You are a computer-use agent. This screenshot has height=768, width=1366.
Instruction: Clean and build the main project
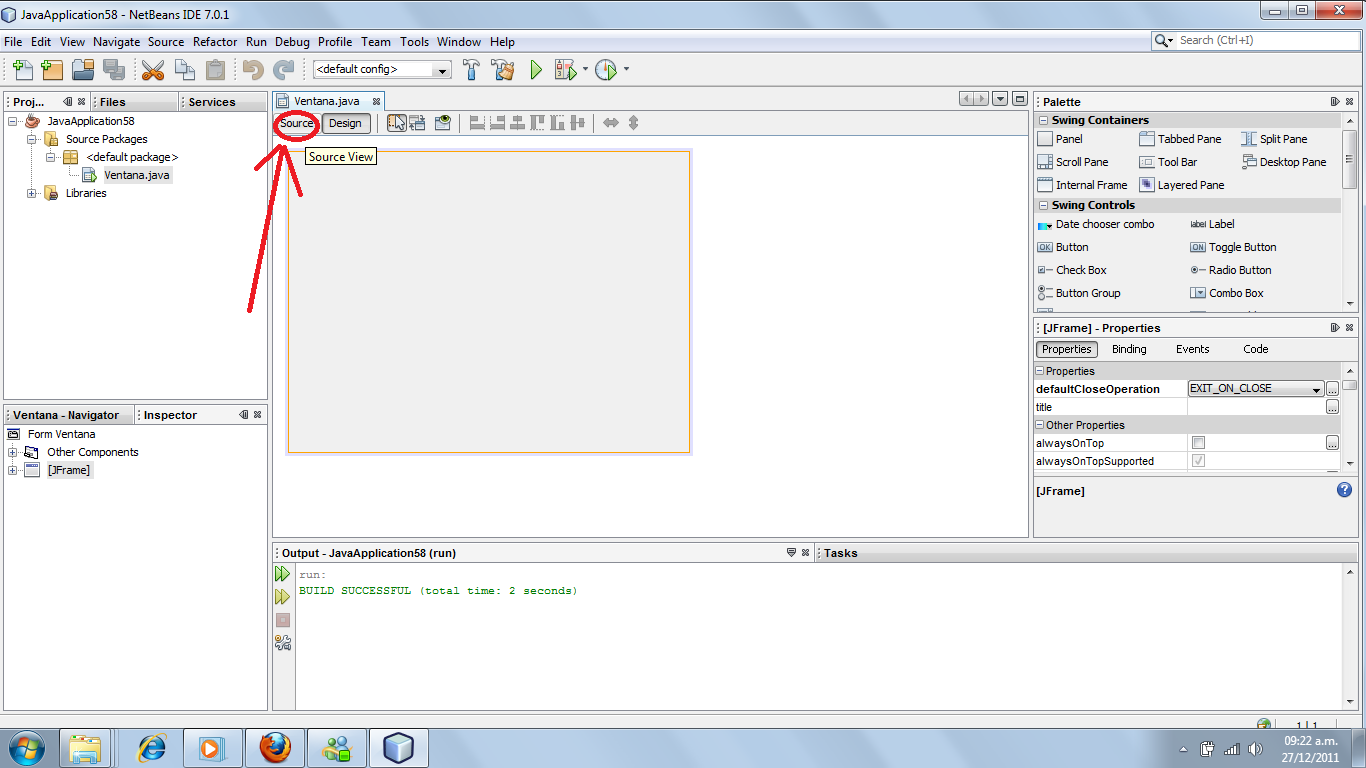503,70
